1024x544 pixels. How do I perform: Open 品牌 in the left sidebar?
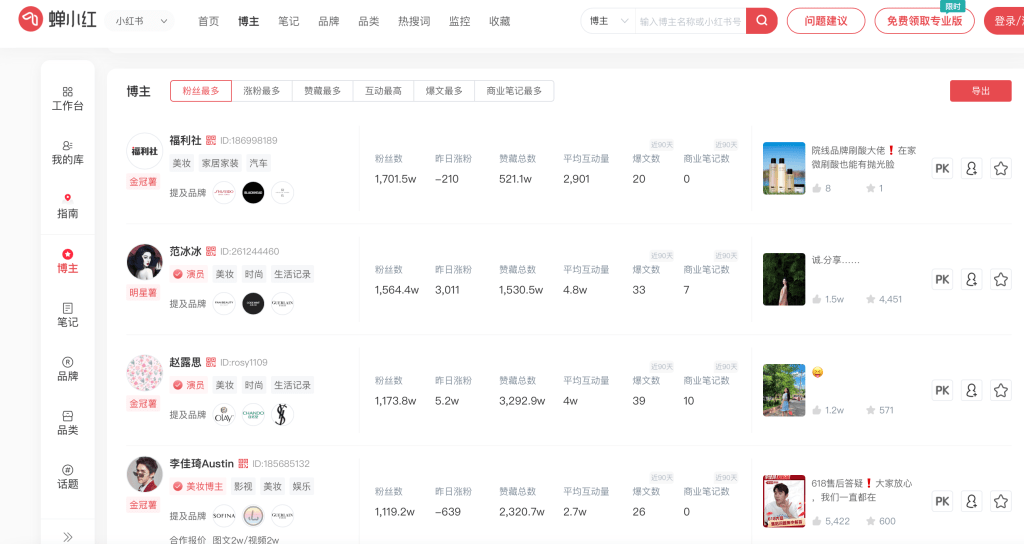pos(67,368)
